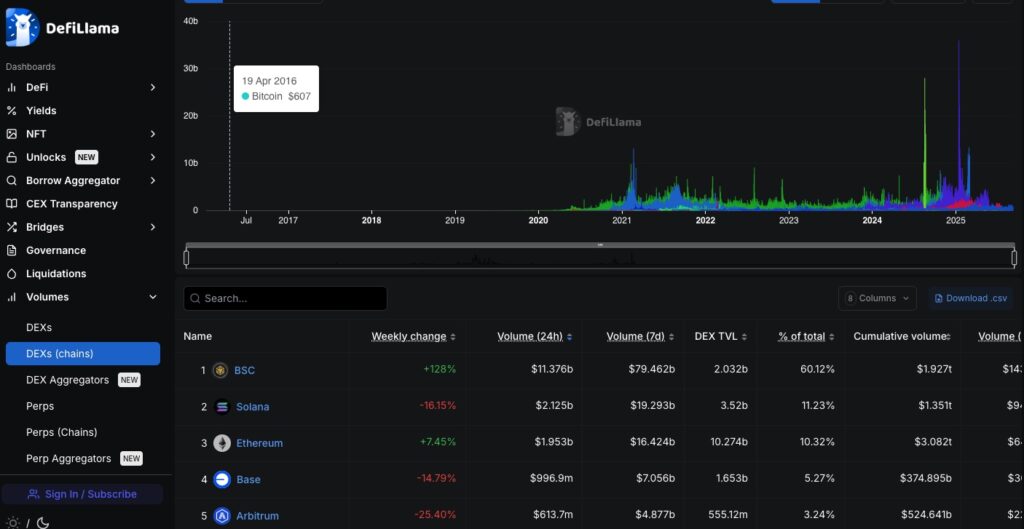Screen dimensions: 1024x529
Task: Open the Base chain link
Action: coord(248,479)
